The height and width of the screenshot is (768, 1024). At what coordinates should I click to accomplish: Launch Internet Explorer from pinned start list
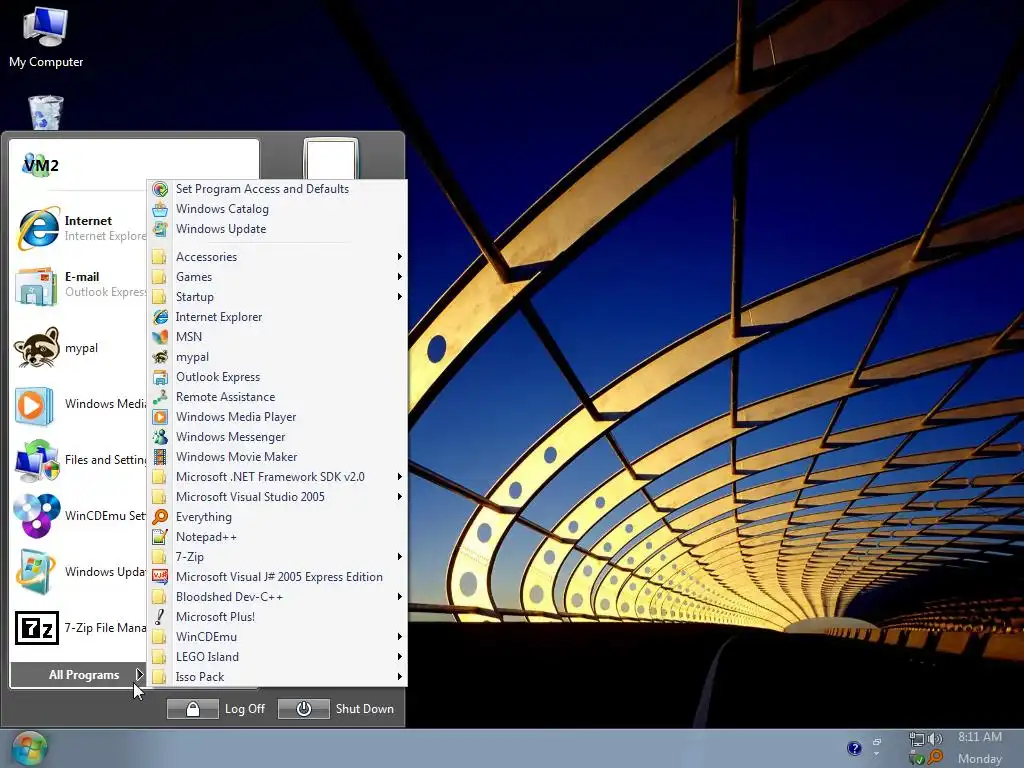80,229
